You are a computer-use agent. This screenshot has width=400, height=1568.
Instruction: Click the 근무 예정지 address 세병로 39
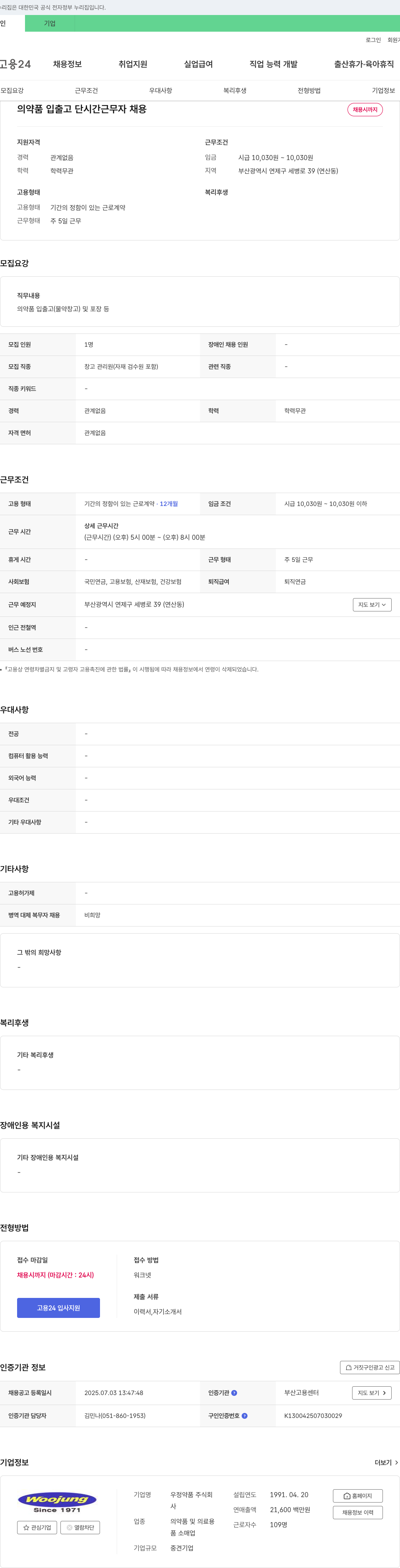134,604
